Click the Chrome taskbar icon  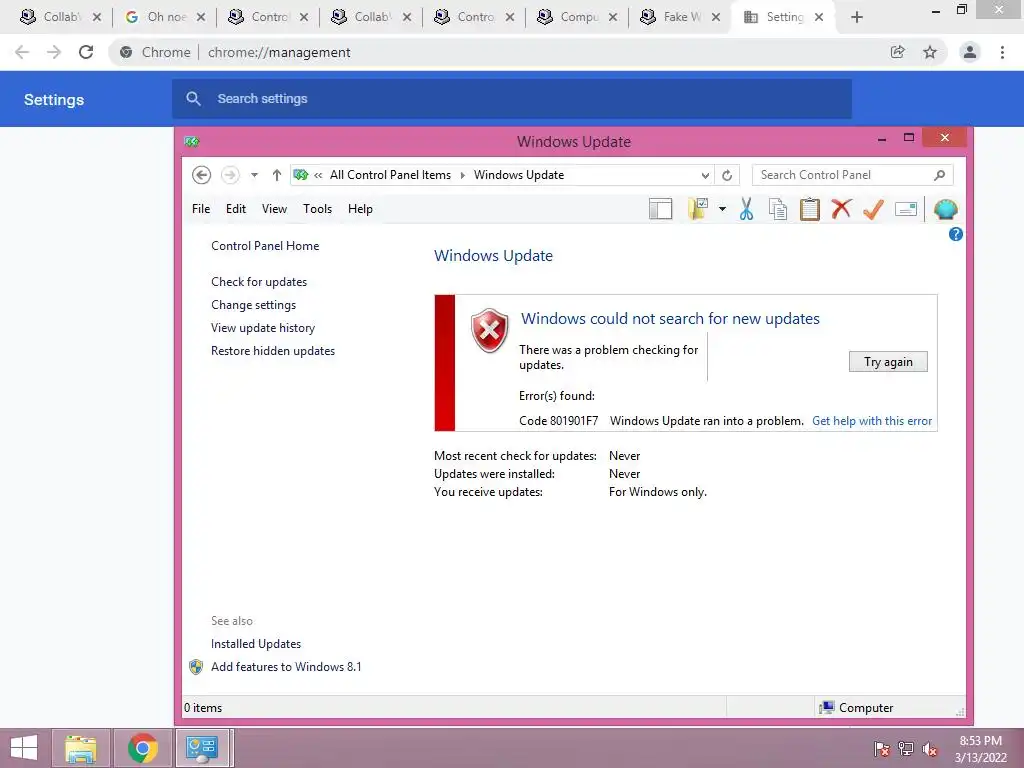point(142,748)
